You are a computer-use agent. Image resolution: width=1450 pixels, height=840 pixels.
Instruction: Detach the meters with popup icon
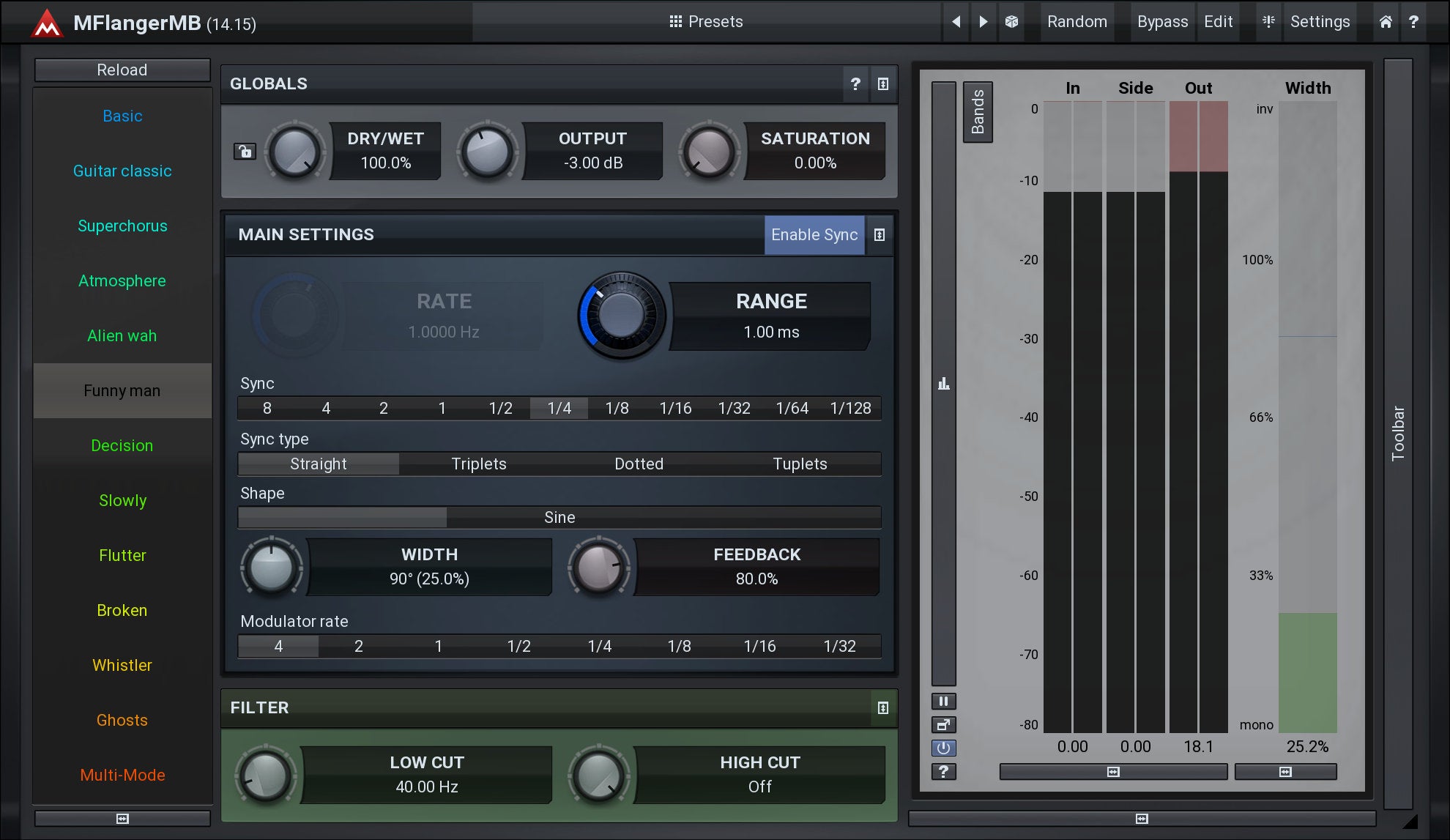click(x=943, y=724)
